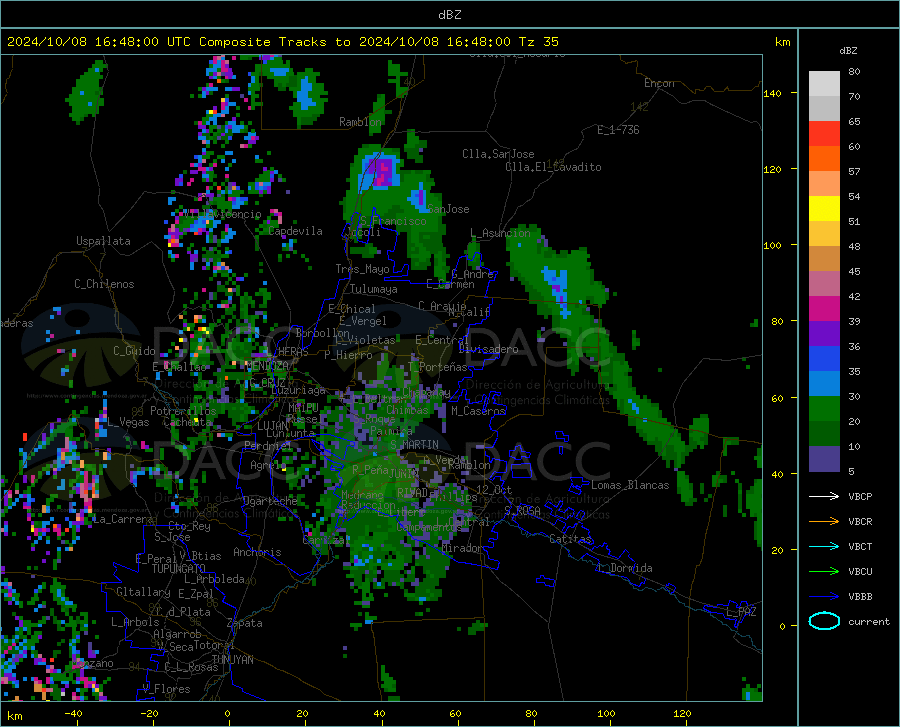The width and height of the screenshot is (900, 727).
Task: Click the Potrerillos map label
Action: click(183, 411)
